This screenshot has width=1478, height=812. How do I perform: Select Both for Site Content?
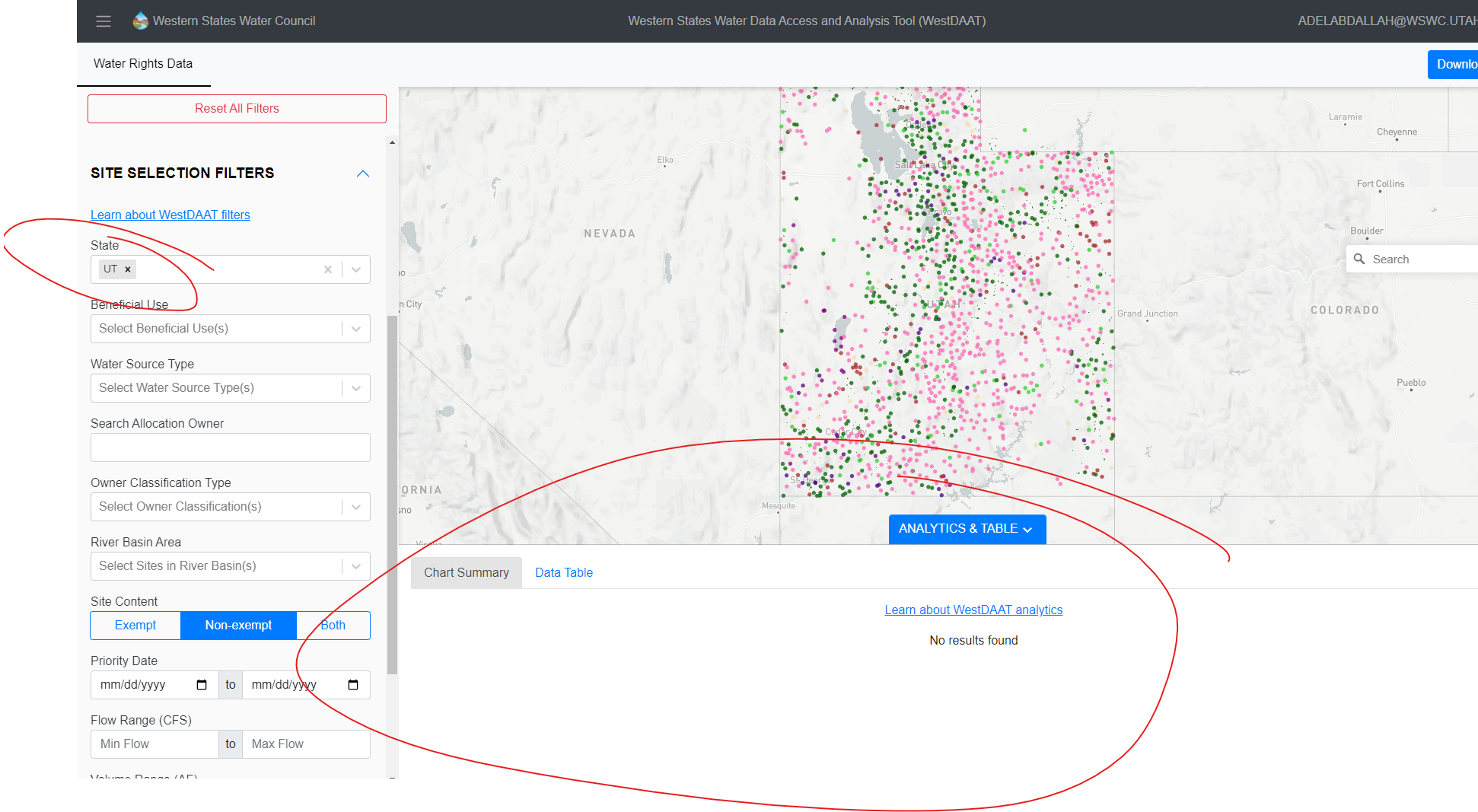(x=333, y=625)
